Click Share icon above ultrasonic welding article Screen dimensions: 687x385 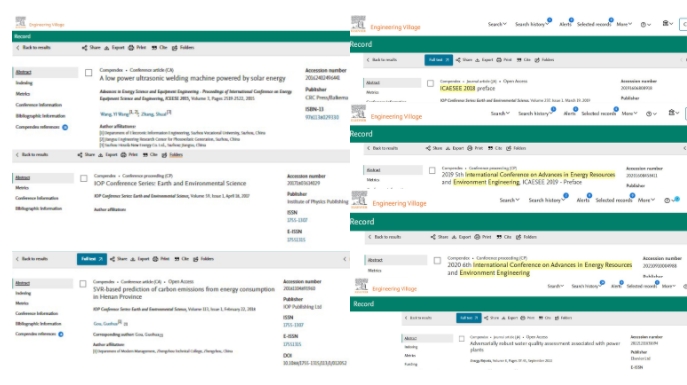(85, 48)
